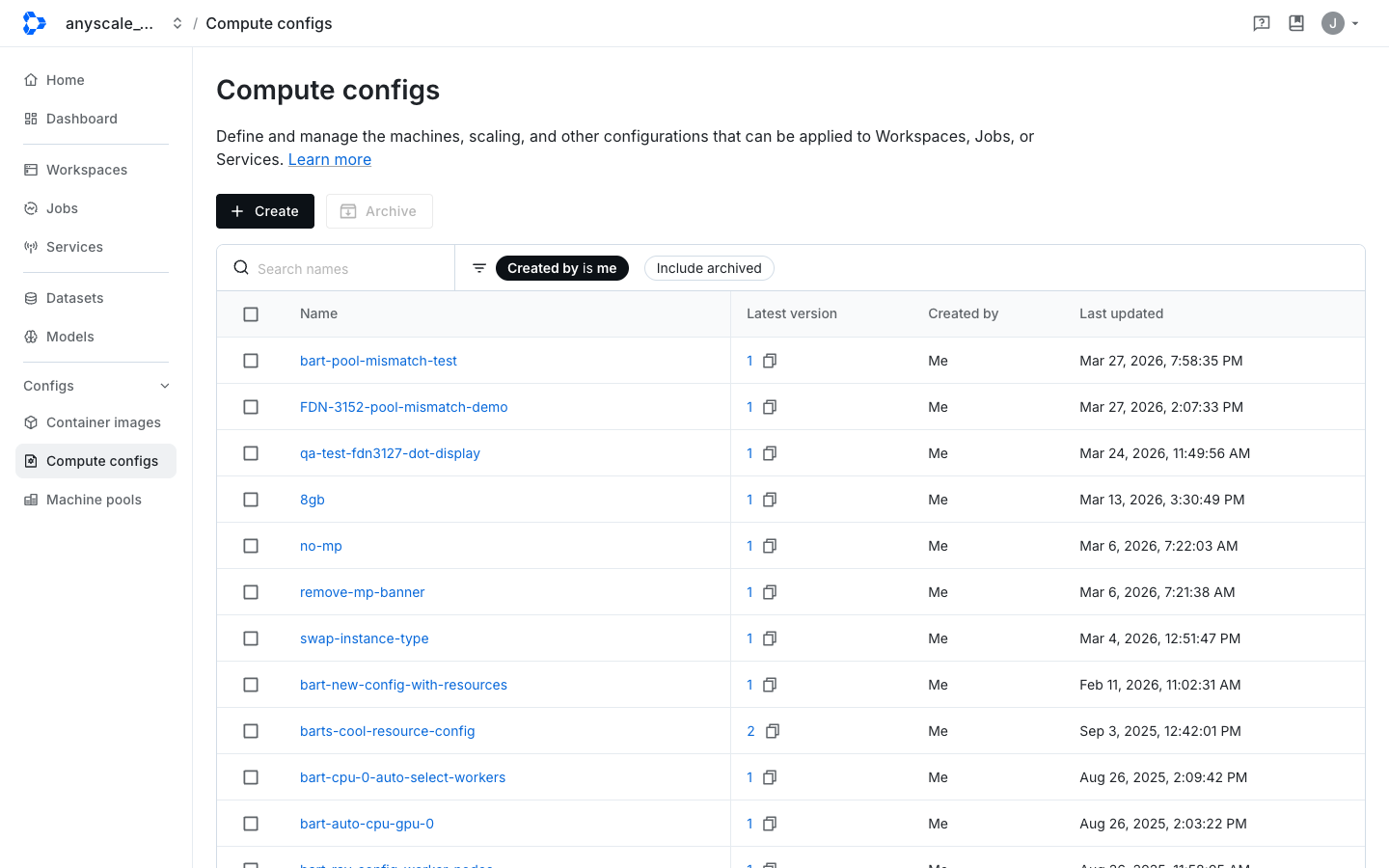The width and height of the screenshot is (1389, 868).
Task: Open Dashboard in the sidebar
Action: click(x=95, y=119)
